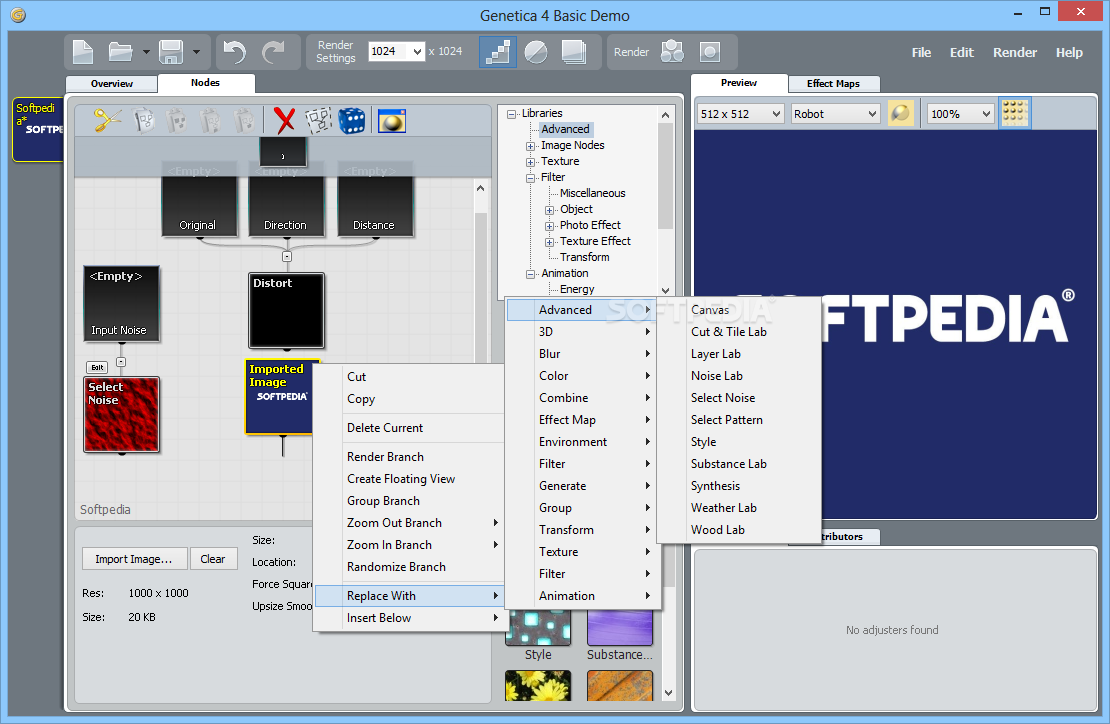Choose Cut in the context menu
1110x724 pixels.
point(409,377)
